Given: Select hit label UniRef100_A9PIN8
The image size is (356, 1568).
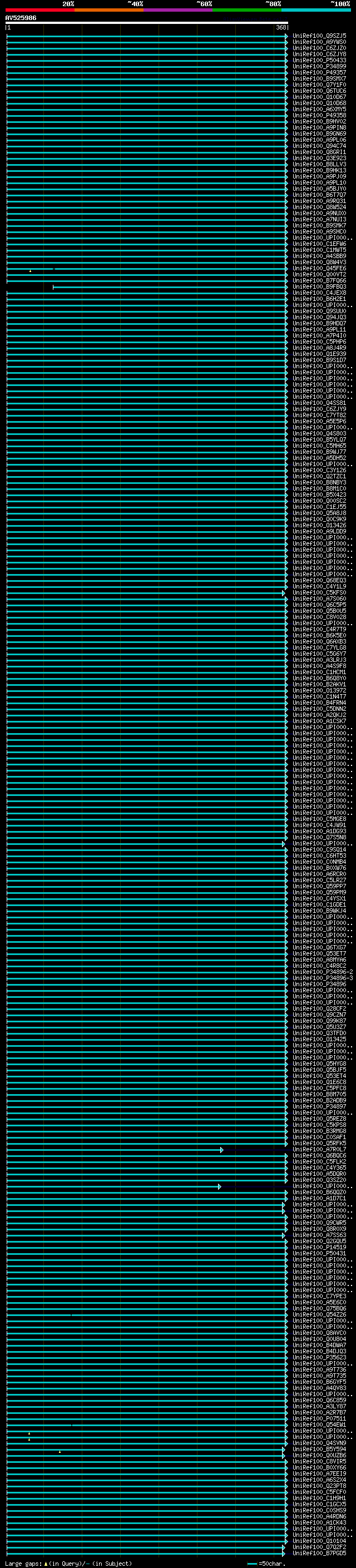Looking at the screenshot, I should pyautogui.click(x=319, y=127).
